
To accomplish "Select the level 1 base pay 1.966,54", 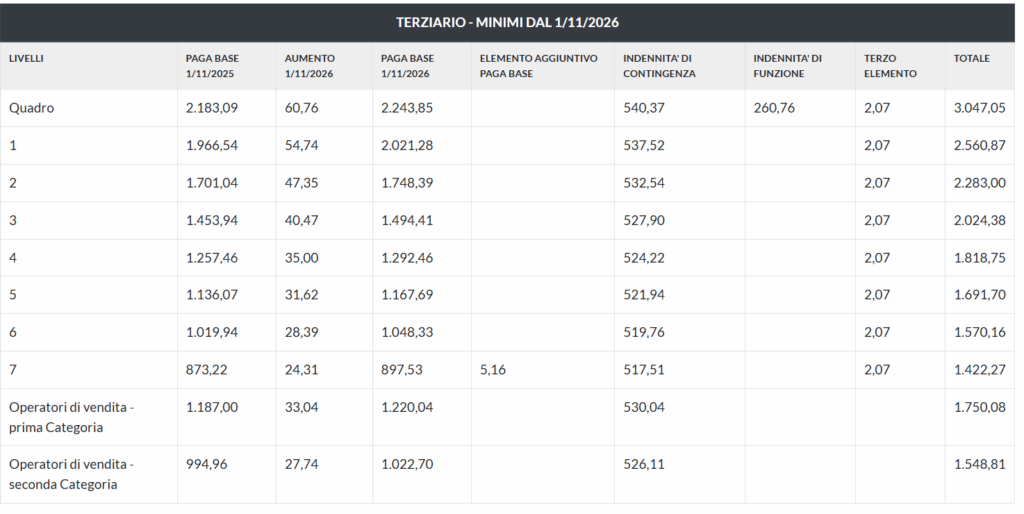I will [212, 145].
